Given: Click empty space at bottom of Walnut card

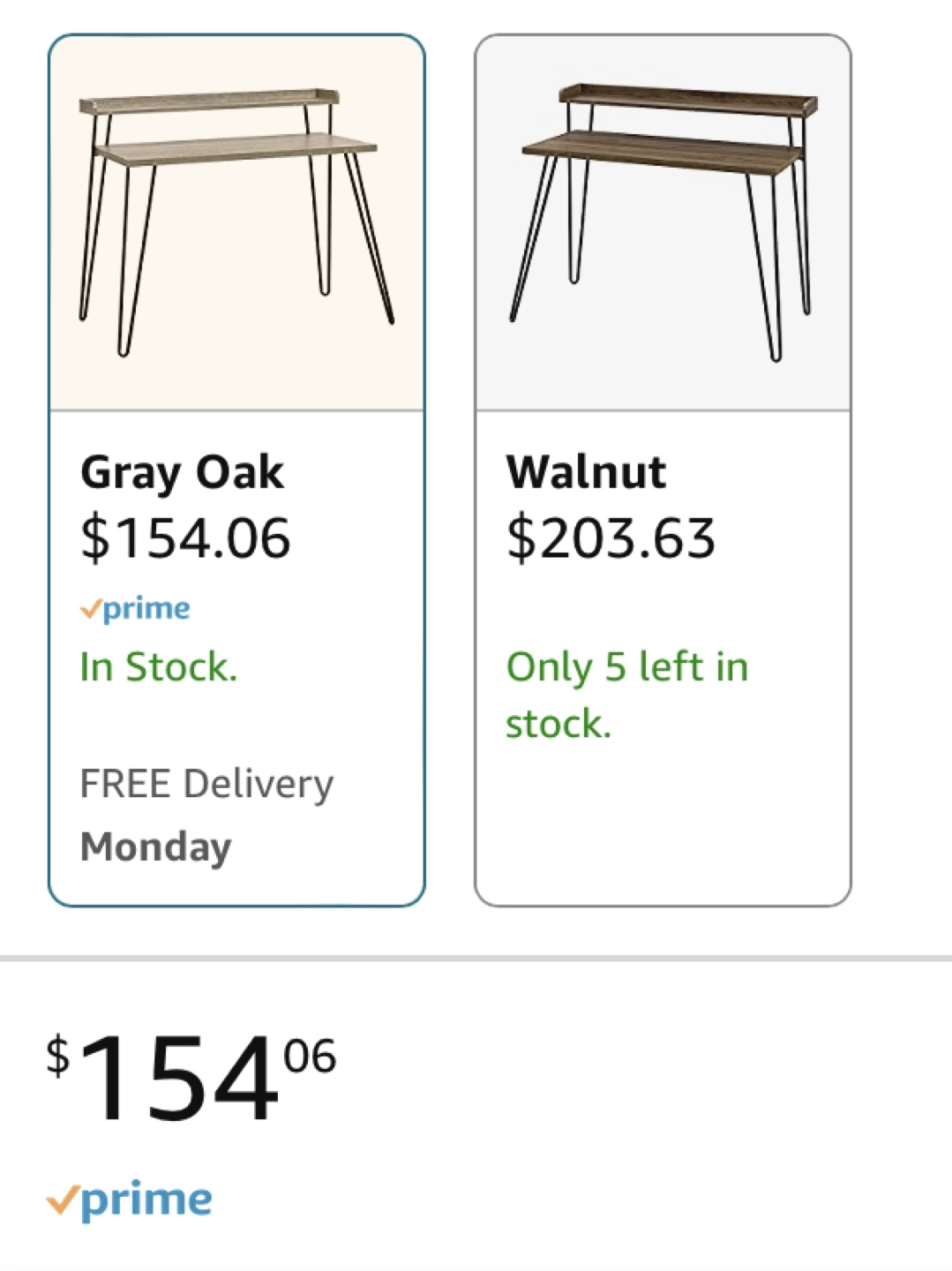Looking at the screenshot, I should point(663,830).
